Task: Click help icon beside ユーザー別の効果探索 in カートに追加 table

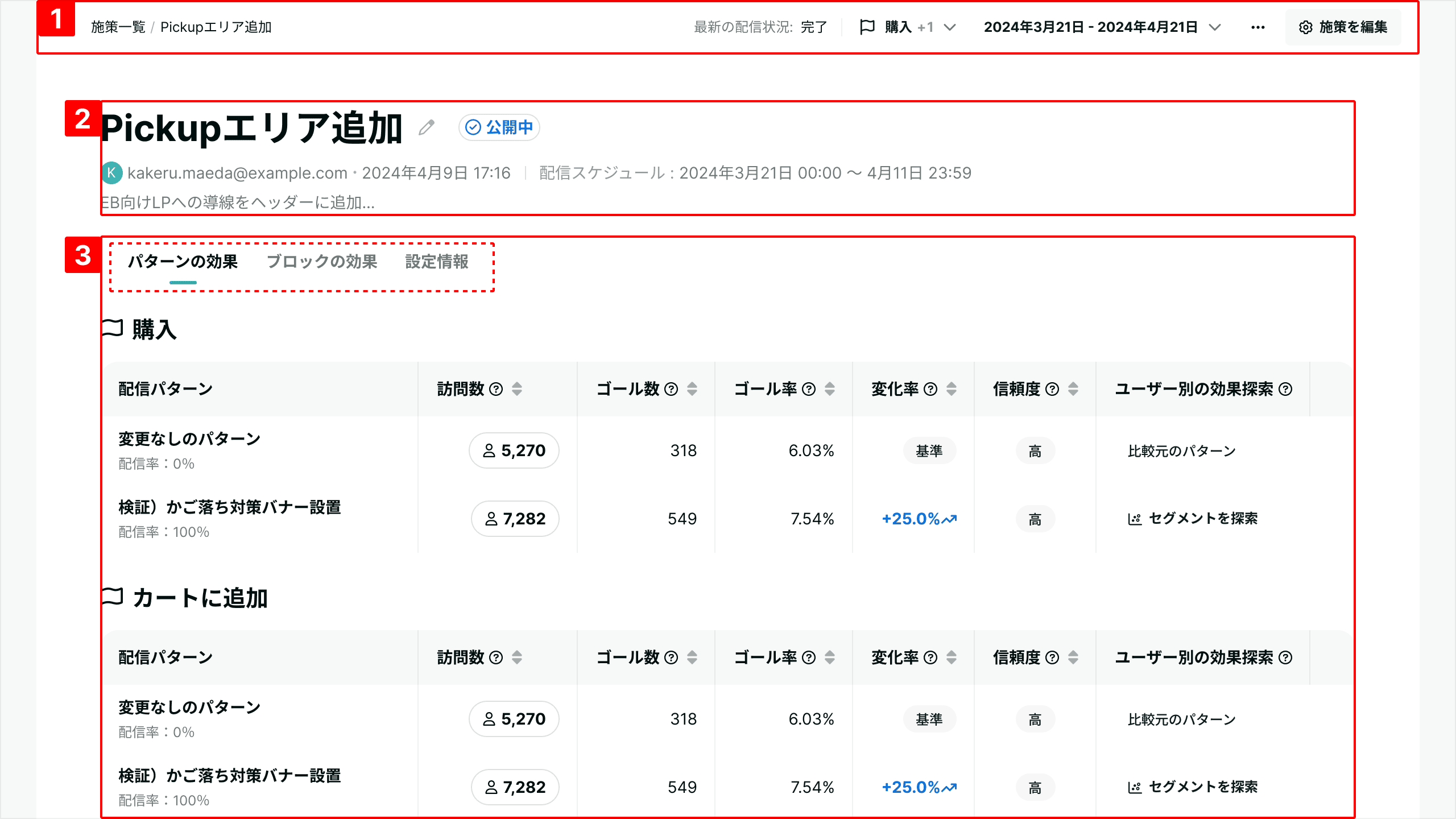Action: pyautogui.click(x=1285, y=657)
